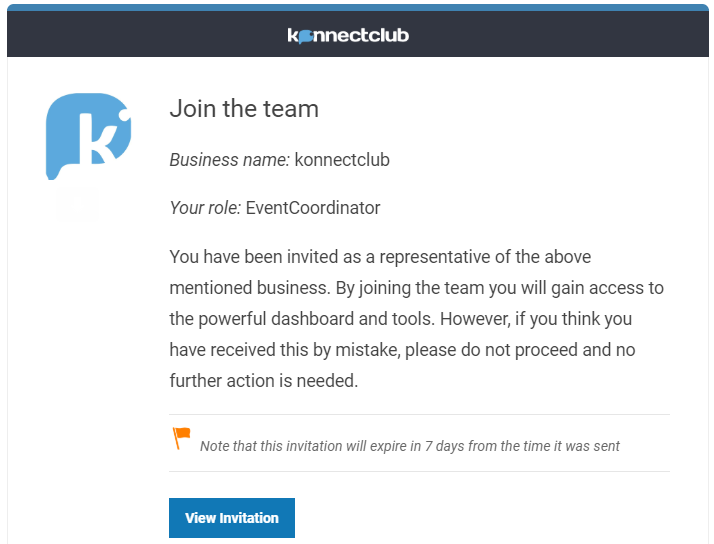Click the divider line below the note
Image resolution: width=714 pixels, height=544 pixels.
419,471
